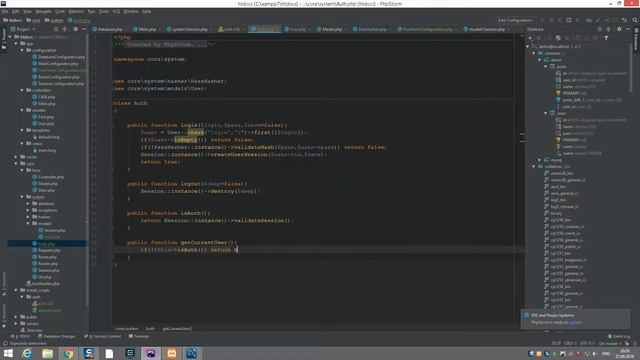The height and width of the screenshot is (360, 640).
Task: Click the Git master branch indicator
Action: 610,343
